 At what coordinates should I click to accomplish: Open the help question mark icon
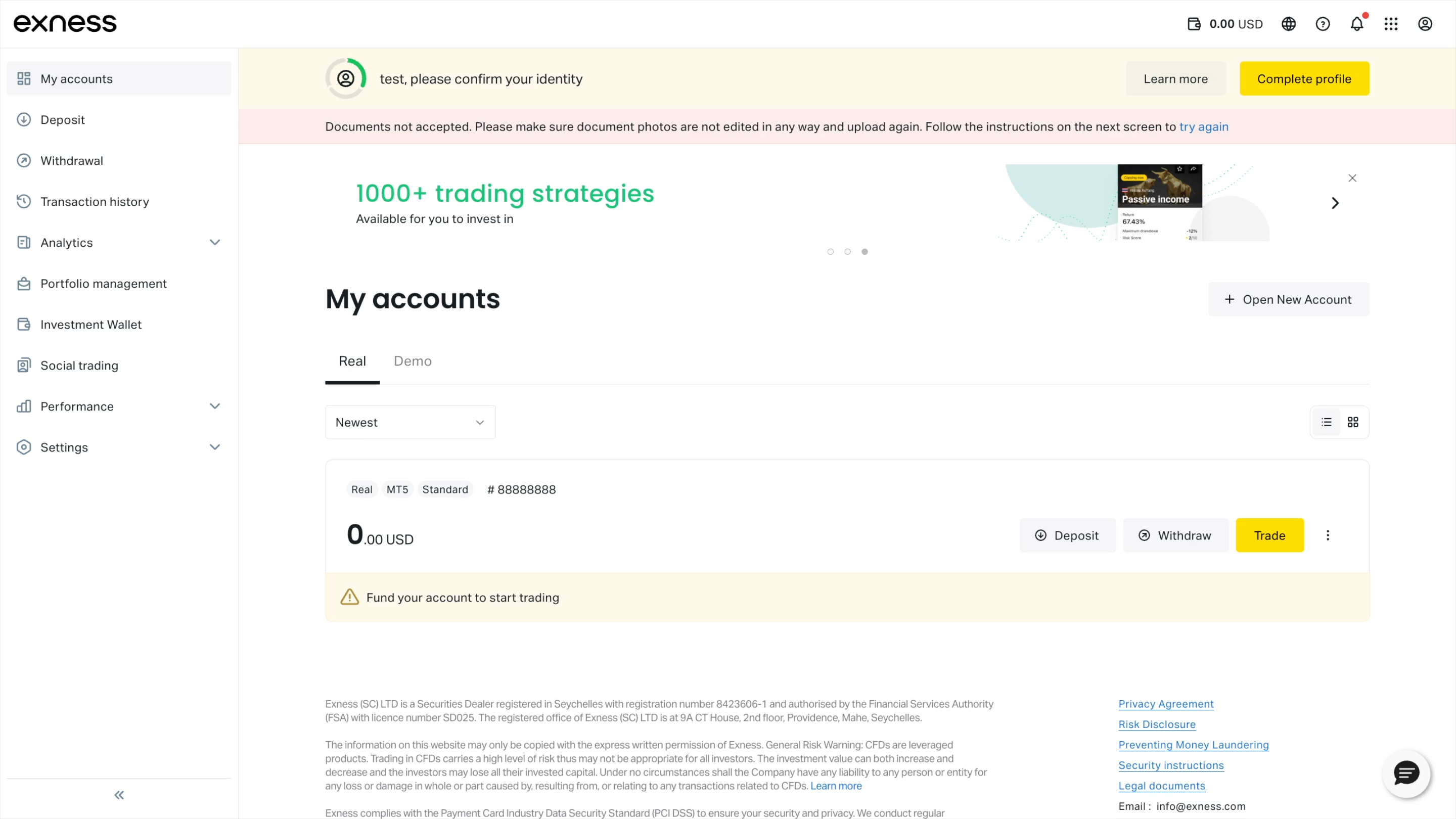point(1323,24)
